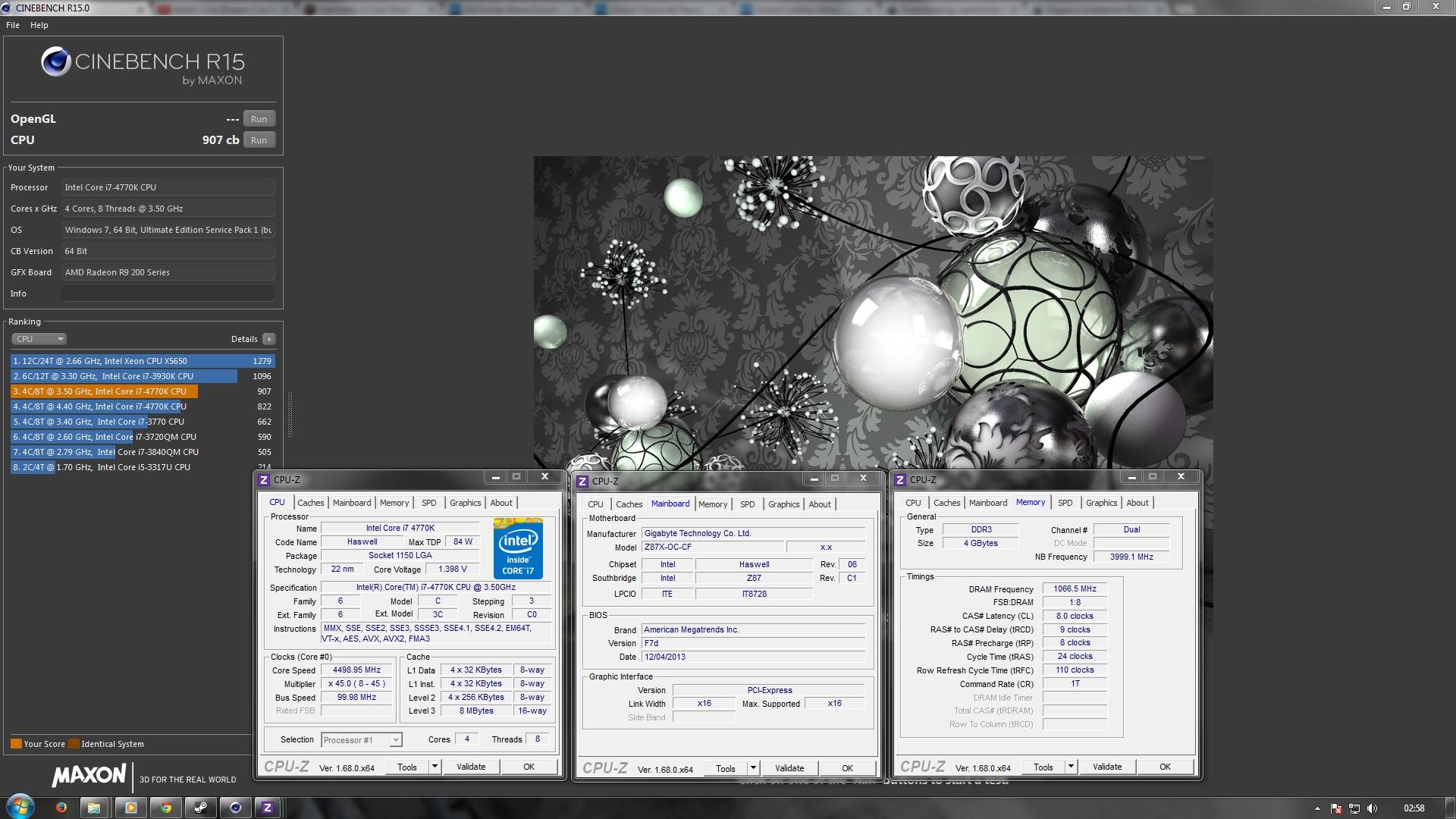Open the File menu in Cinebench

pyautogui.click(x=13, y=25)
